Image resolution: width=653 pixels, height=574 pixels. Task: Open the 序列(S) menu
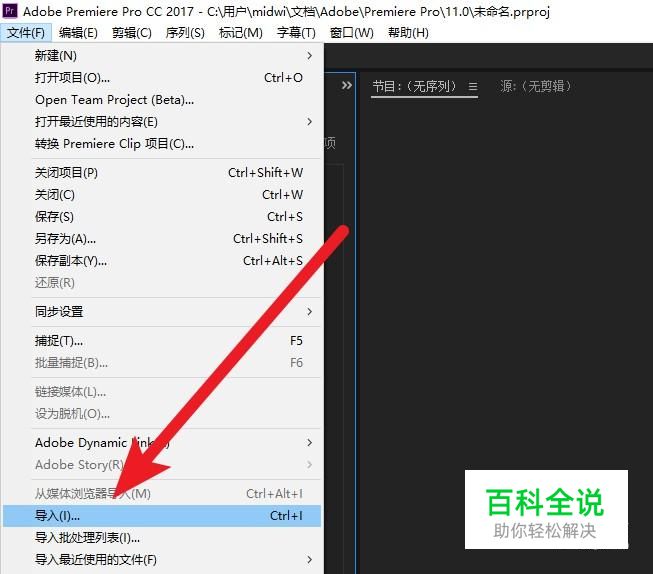point(185,33)
